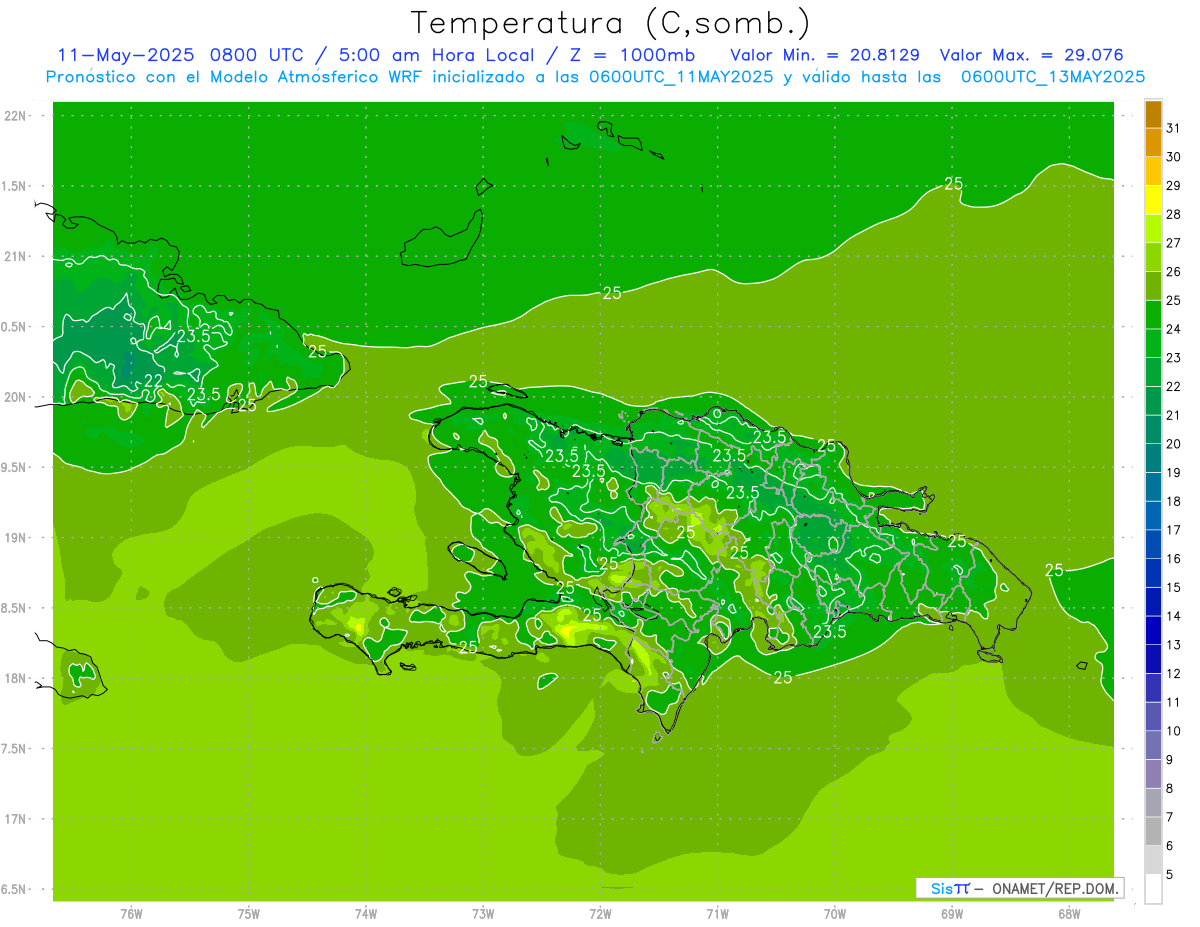1200x927 pixels.
Task: Click the "Temperatura (C,somb.)" chart title
Action: tap(611, 22)
